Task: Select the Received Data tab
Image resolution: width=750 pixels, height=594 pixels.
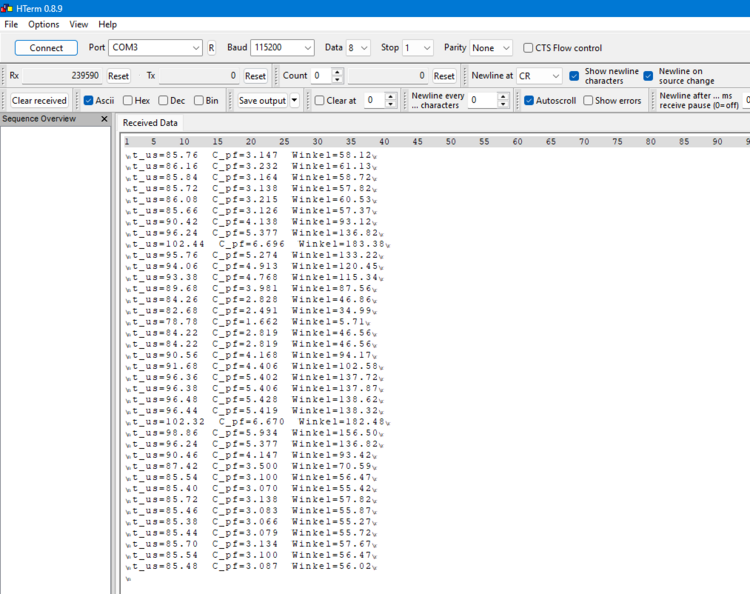Action: click(150, 123)
